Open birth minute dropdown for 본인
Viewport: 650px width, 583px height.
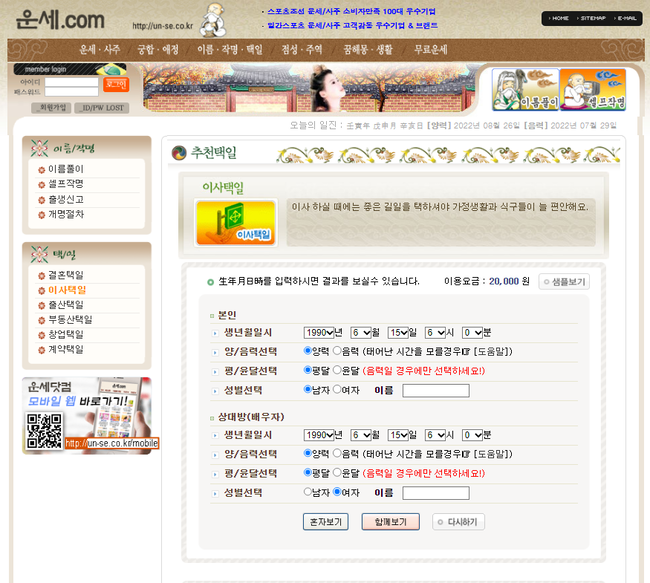pos(473,333)
